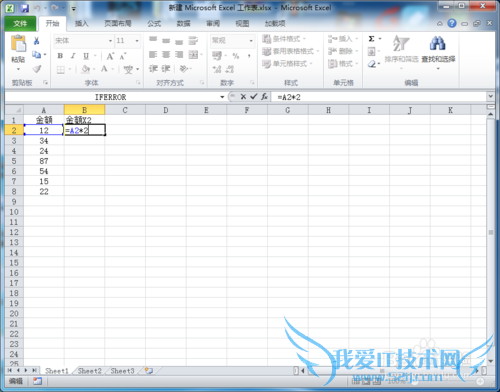500x392 pixels.
Task: Click the Clear eraser icon
Action: pyautogui.click(x=372, y=64)
